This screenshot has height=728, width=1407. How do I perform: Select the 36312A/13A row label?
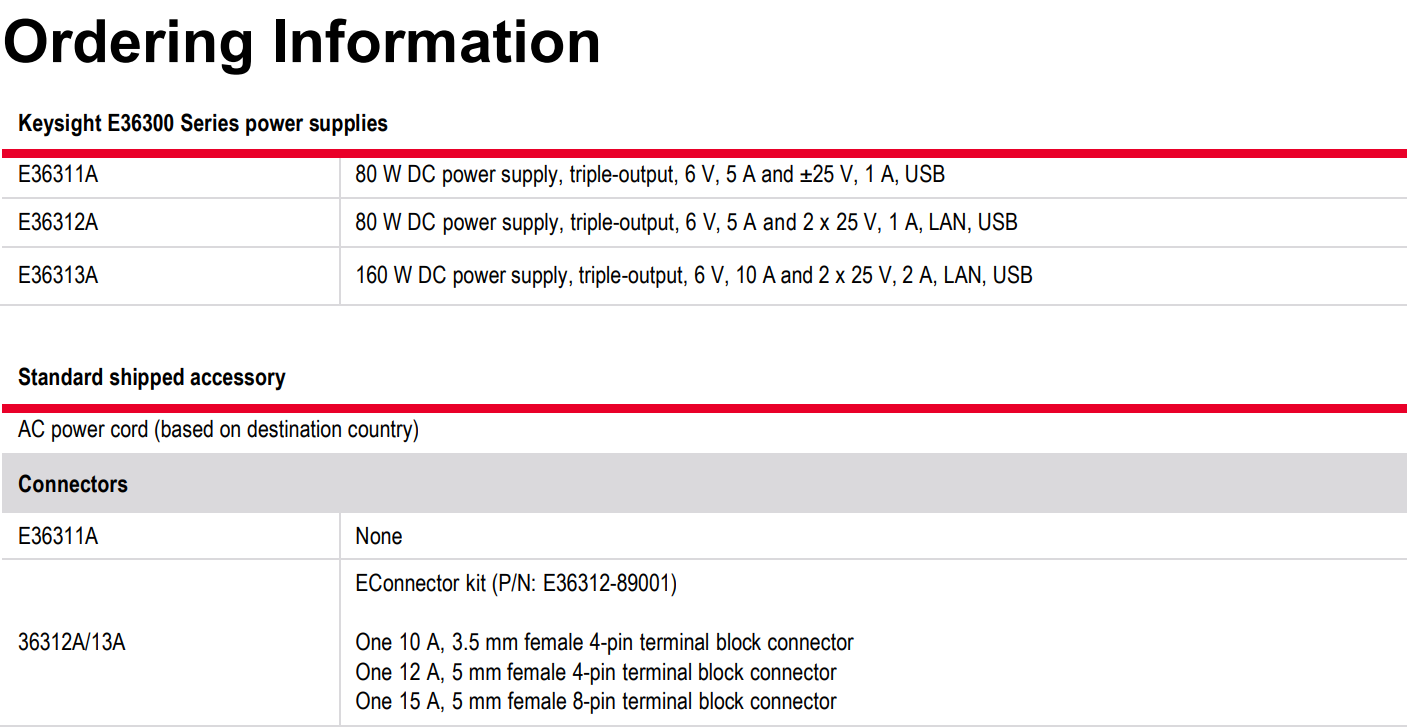point(72,642)
